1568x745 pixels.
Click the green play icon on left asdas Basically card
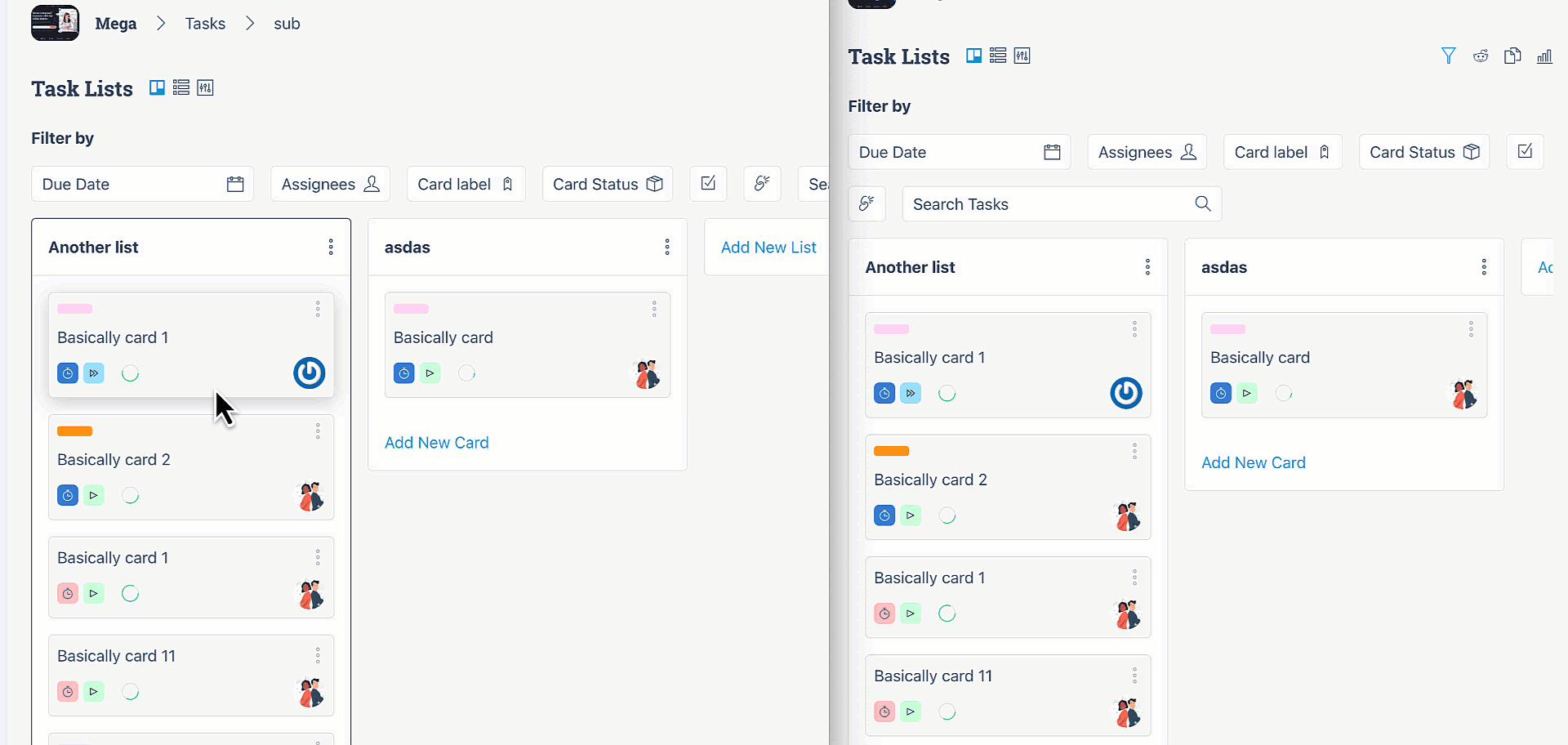pos(430,373)
